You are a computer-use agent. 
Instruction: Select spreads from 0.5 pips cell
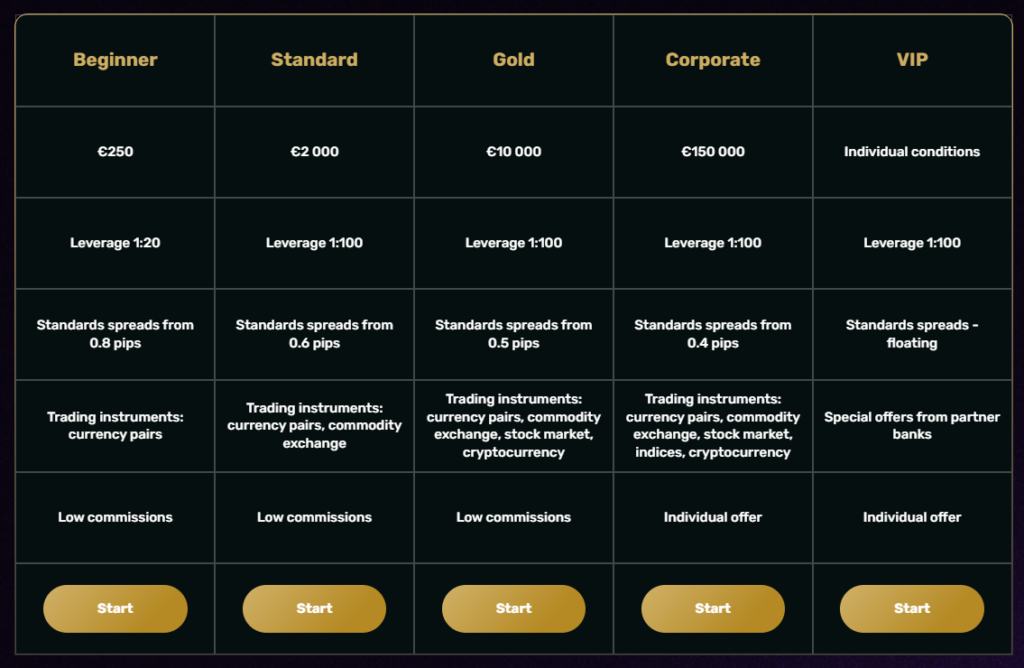point(513,334)
